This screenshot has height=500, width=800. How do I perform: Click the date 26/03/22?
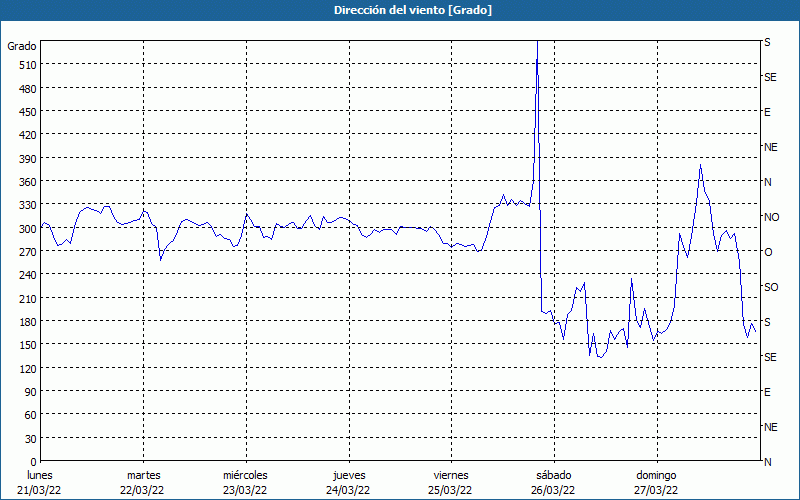click(x=554, y=490)
